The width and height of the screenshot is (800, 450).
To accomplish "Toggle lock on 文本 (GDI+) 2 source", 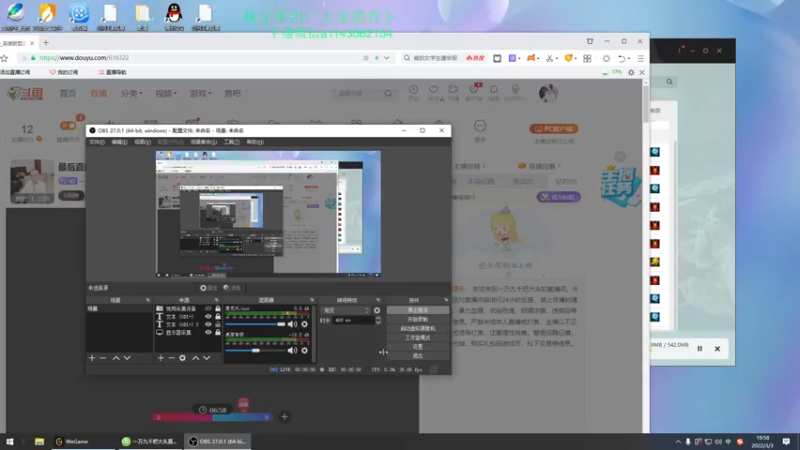I will pyautogui.click(x=218, y=324).
